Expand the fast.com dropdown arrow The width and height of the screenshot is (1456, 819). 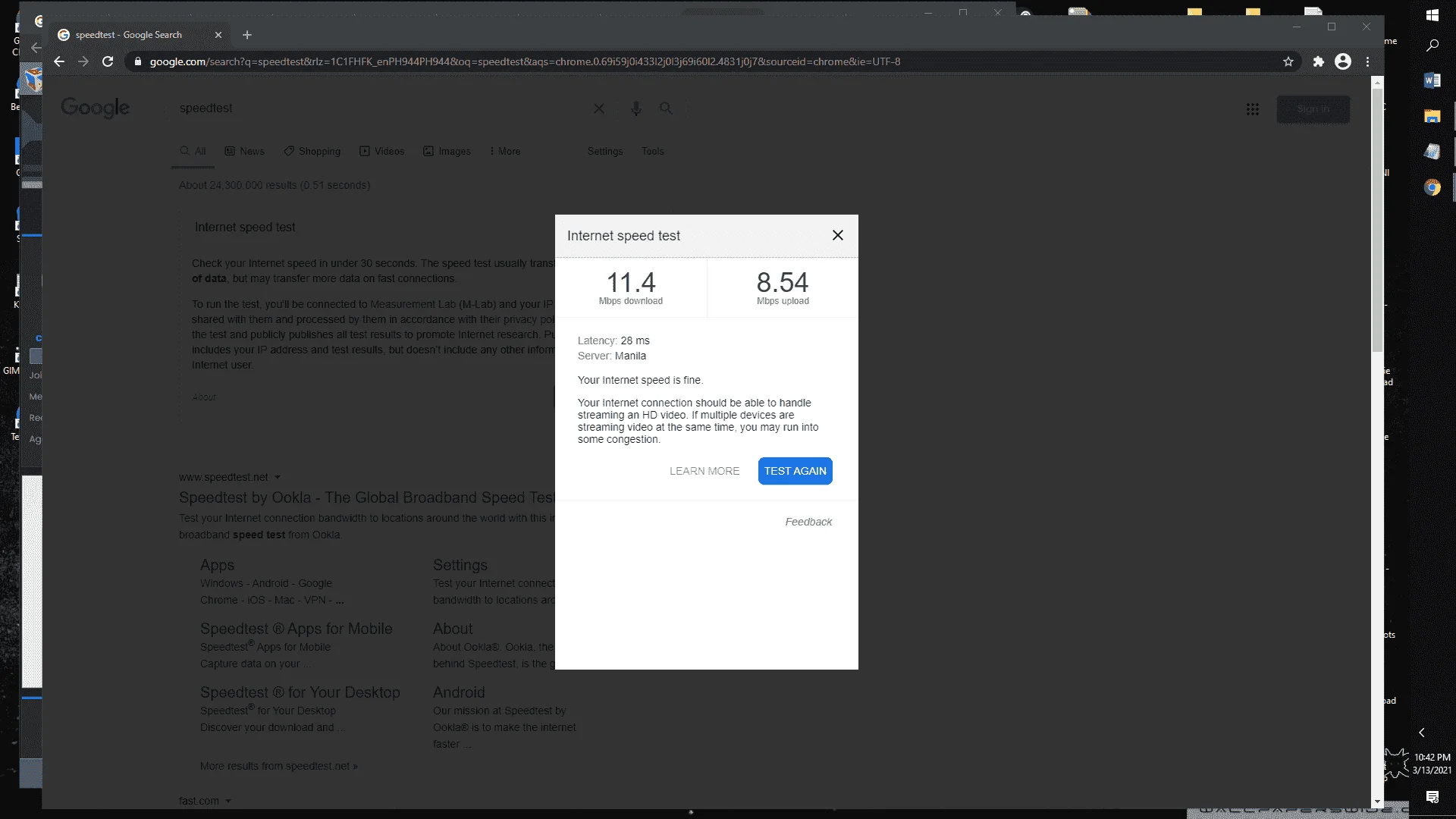pyautogui.click(x=228, y=801)
